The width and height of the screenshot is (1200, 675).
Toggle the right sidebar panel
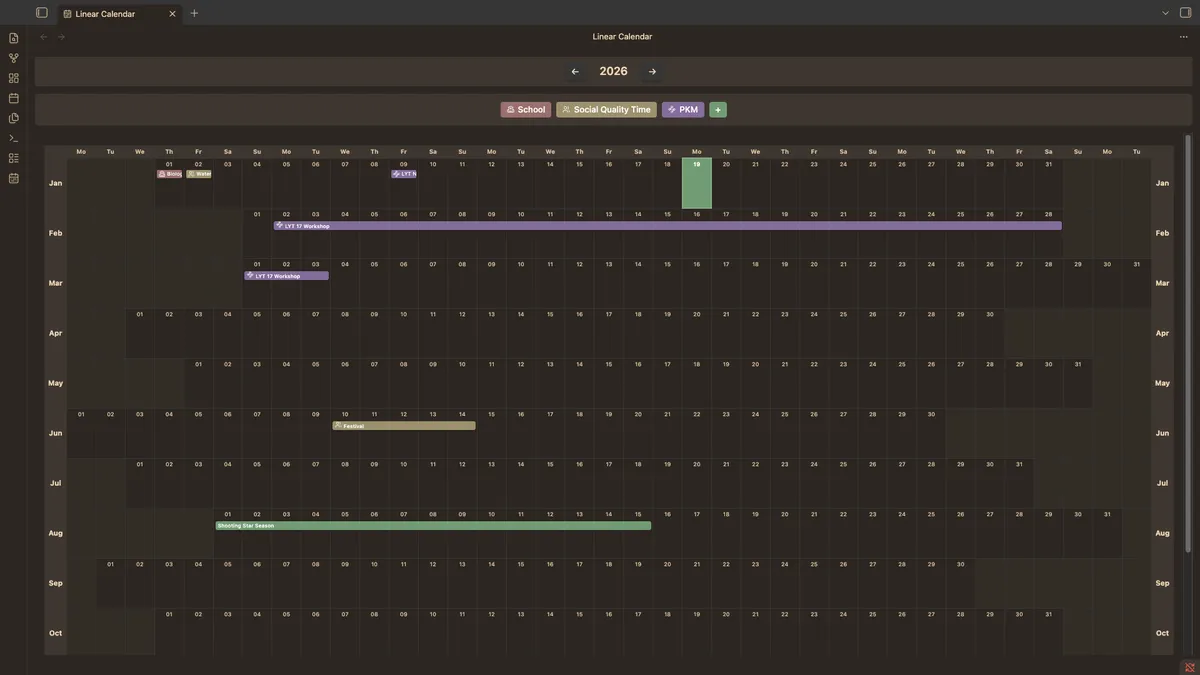[1186, 13]
